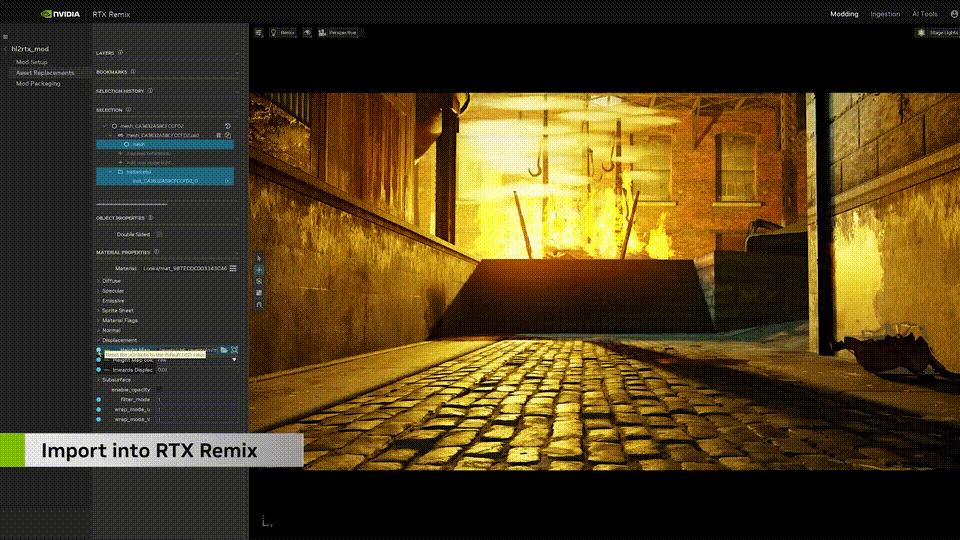Open the AI Tools tab
The image size is (960, 540).
tap(924, 13)
